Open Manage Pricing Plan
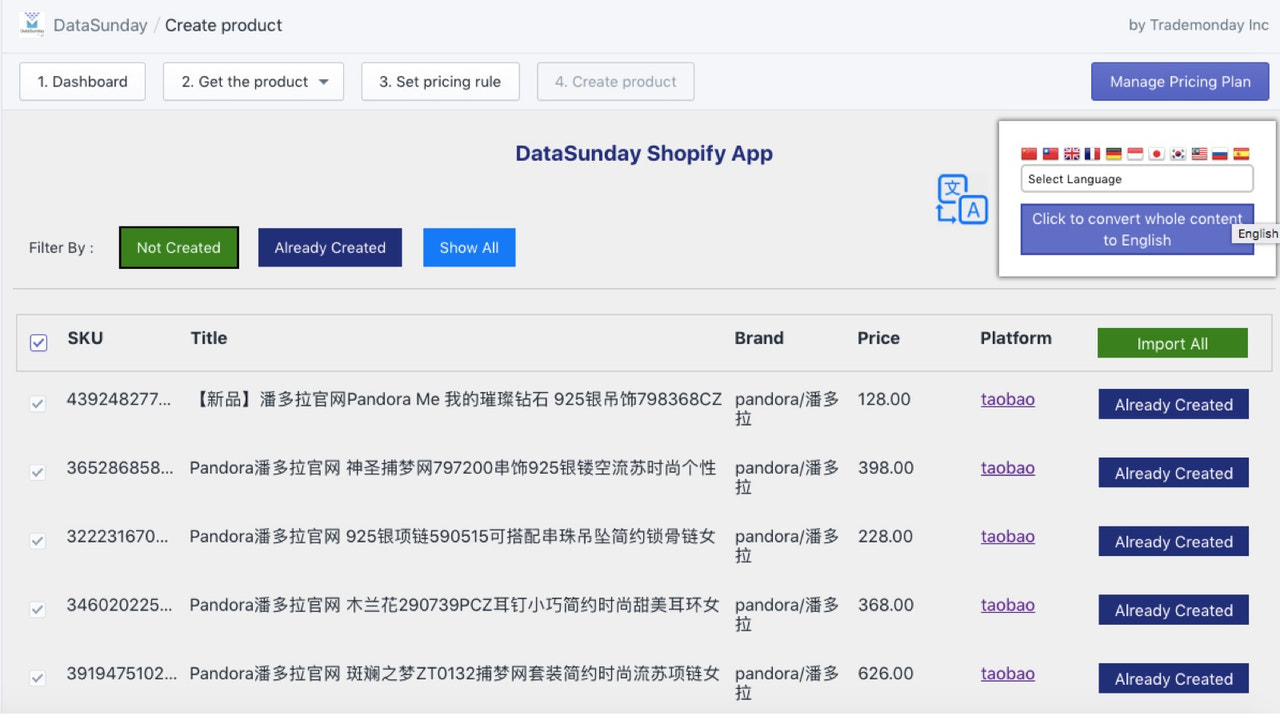1280x720 pixels. (x=1180, y=81)
